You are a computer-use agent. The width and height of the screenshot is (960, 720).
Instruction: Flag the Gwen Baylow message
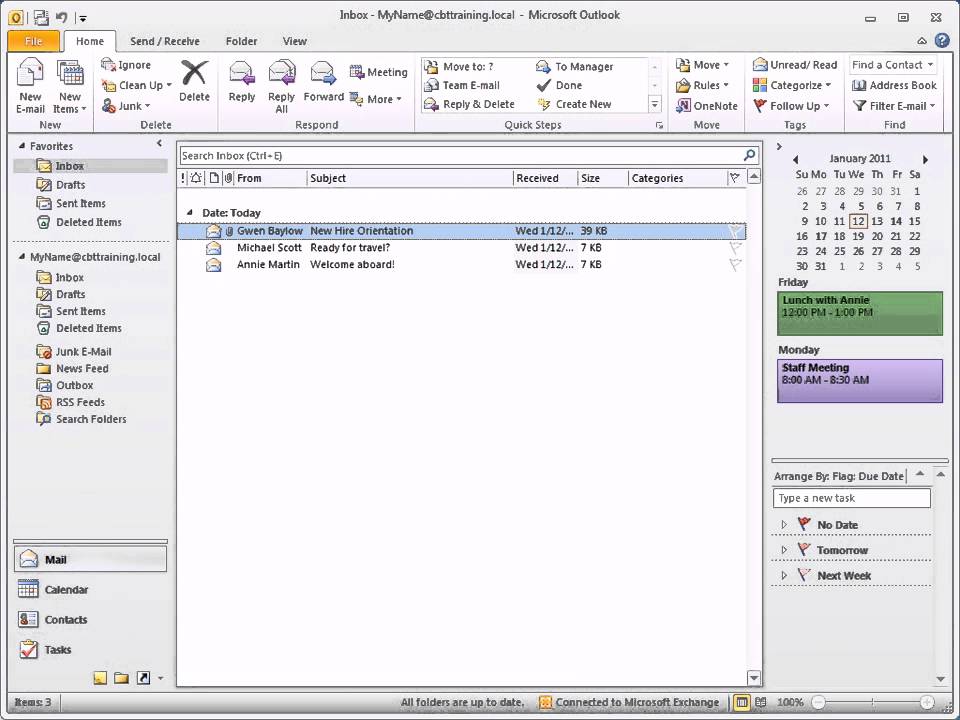pyautogui.click(x=735, y=231)
